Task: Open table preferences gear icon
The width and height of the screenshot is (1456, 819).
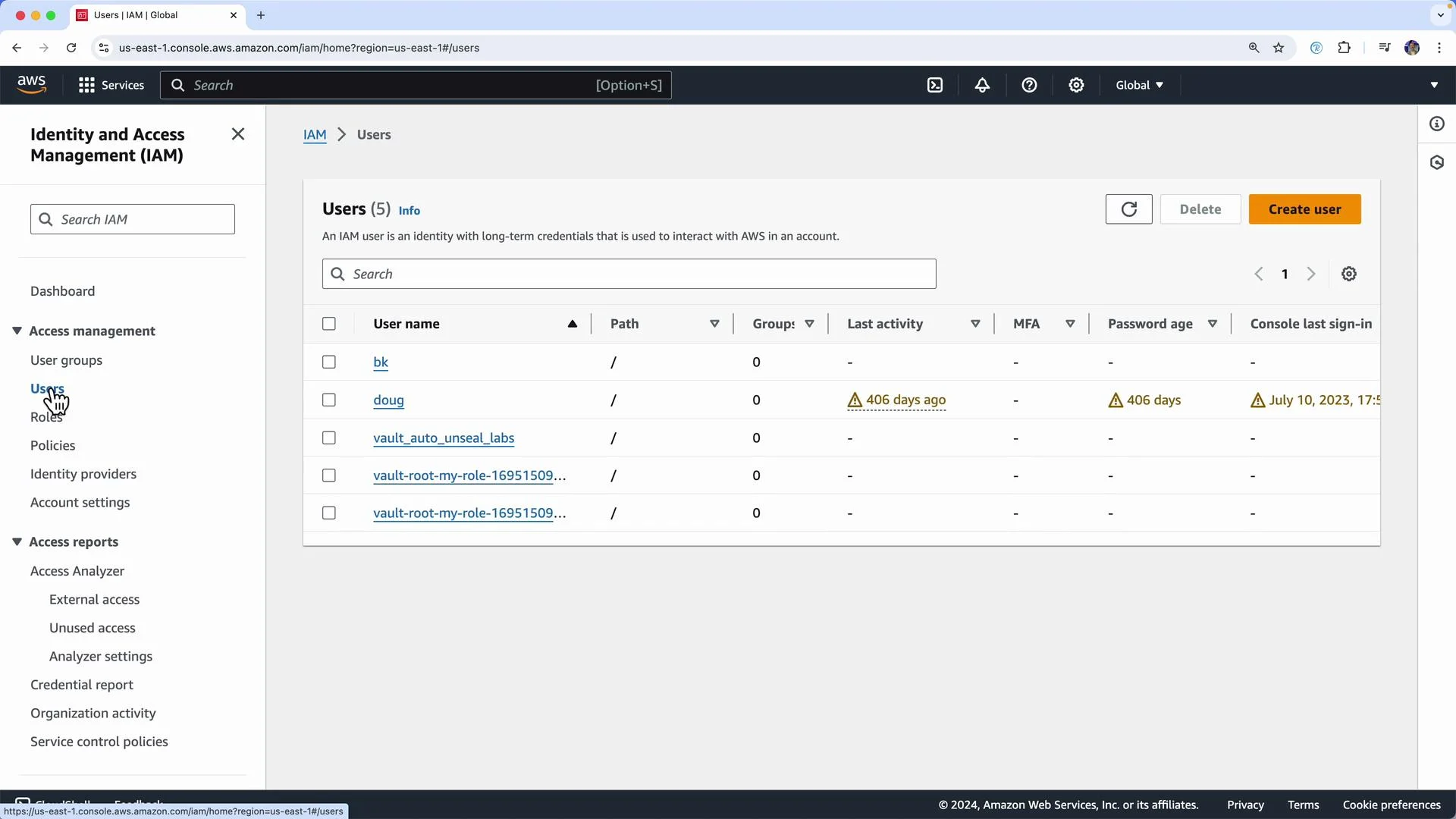Action: coord(1349,274)
